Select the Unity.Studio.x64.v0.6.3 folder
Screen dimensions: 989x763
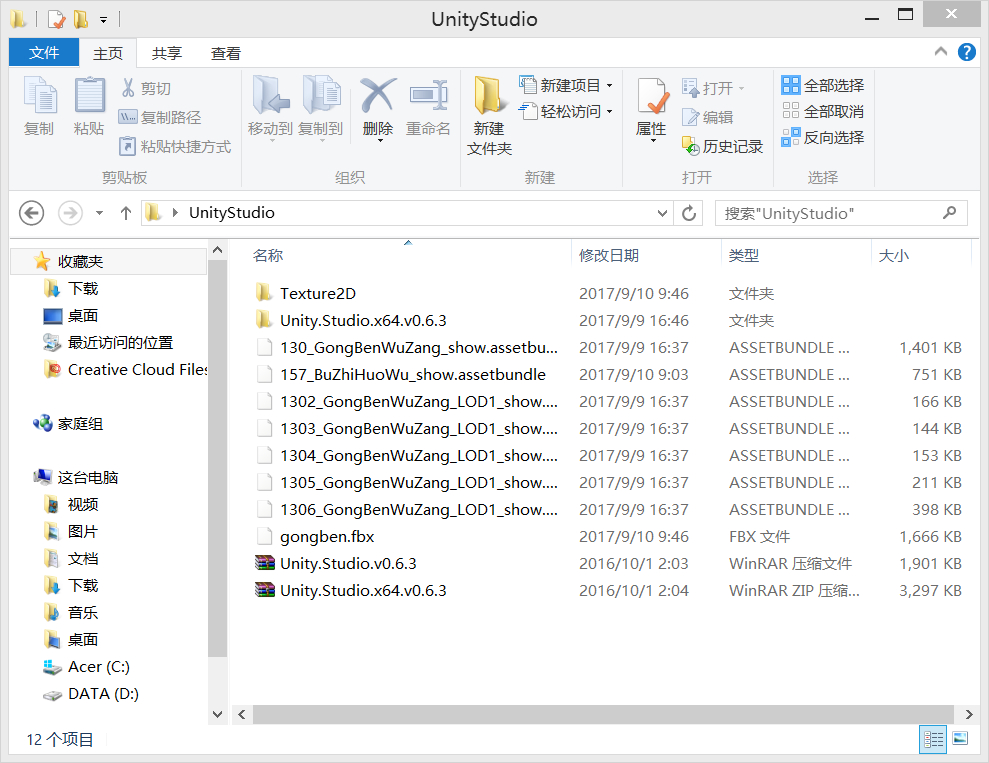tap(351, 320)
